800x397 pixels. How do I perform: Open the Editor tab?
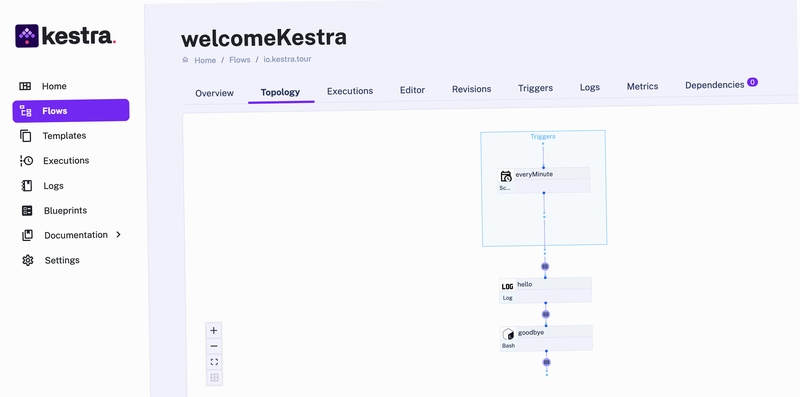click(x=412, y=90)
